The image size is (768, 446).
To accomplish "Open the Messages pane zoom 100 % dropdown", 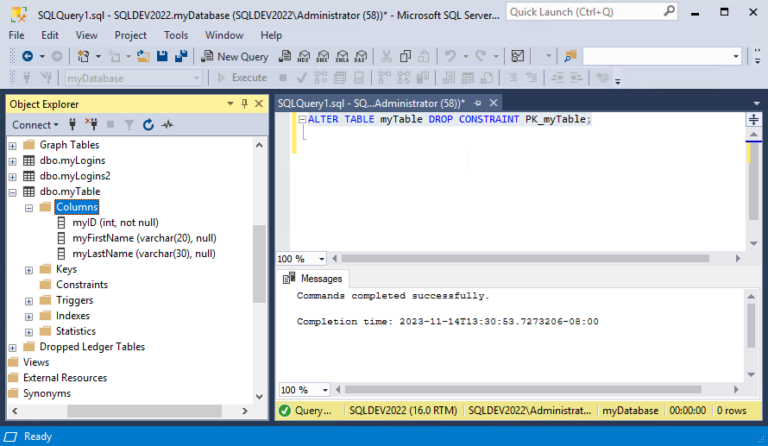I will click(325, 390).
